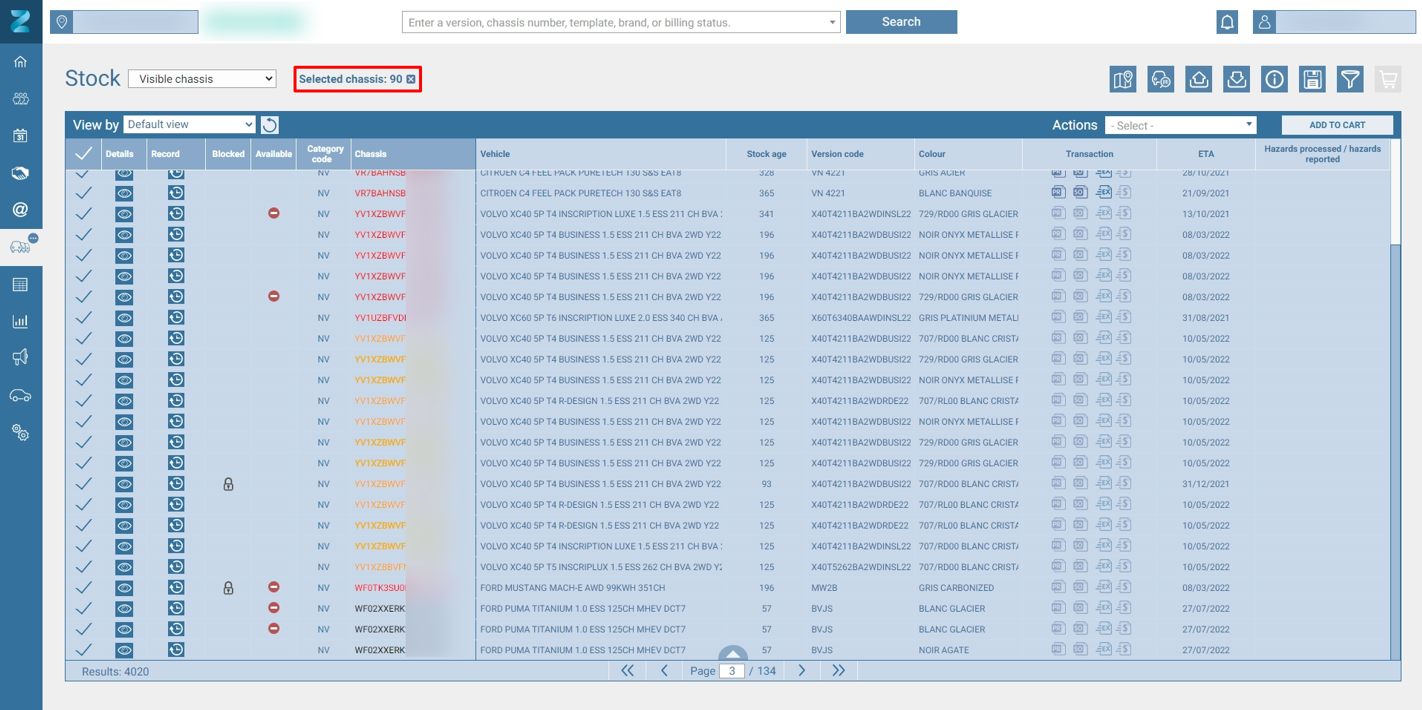
Task: Click the floppy disk save icon
Action: (x=1313, y=79)
